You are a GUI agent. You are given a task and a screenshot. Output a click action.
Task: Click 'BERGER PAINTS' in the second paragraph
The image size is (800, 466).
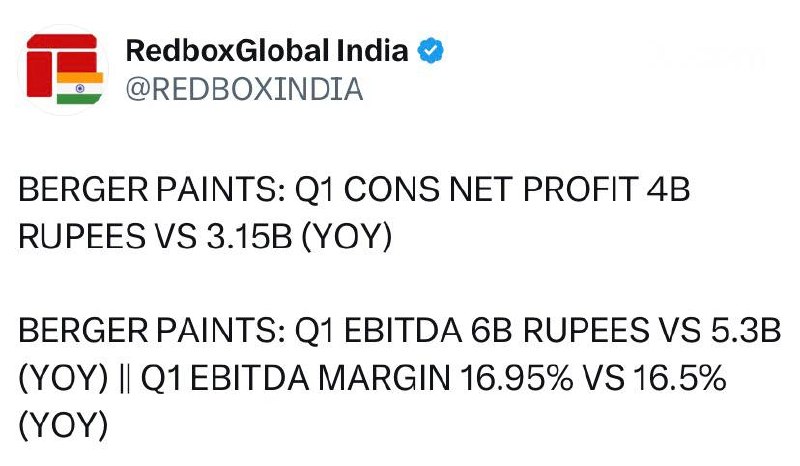pos(152,331)
